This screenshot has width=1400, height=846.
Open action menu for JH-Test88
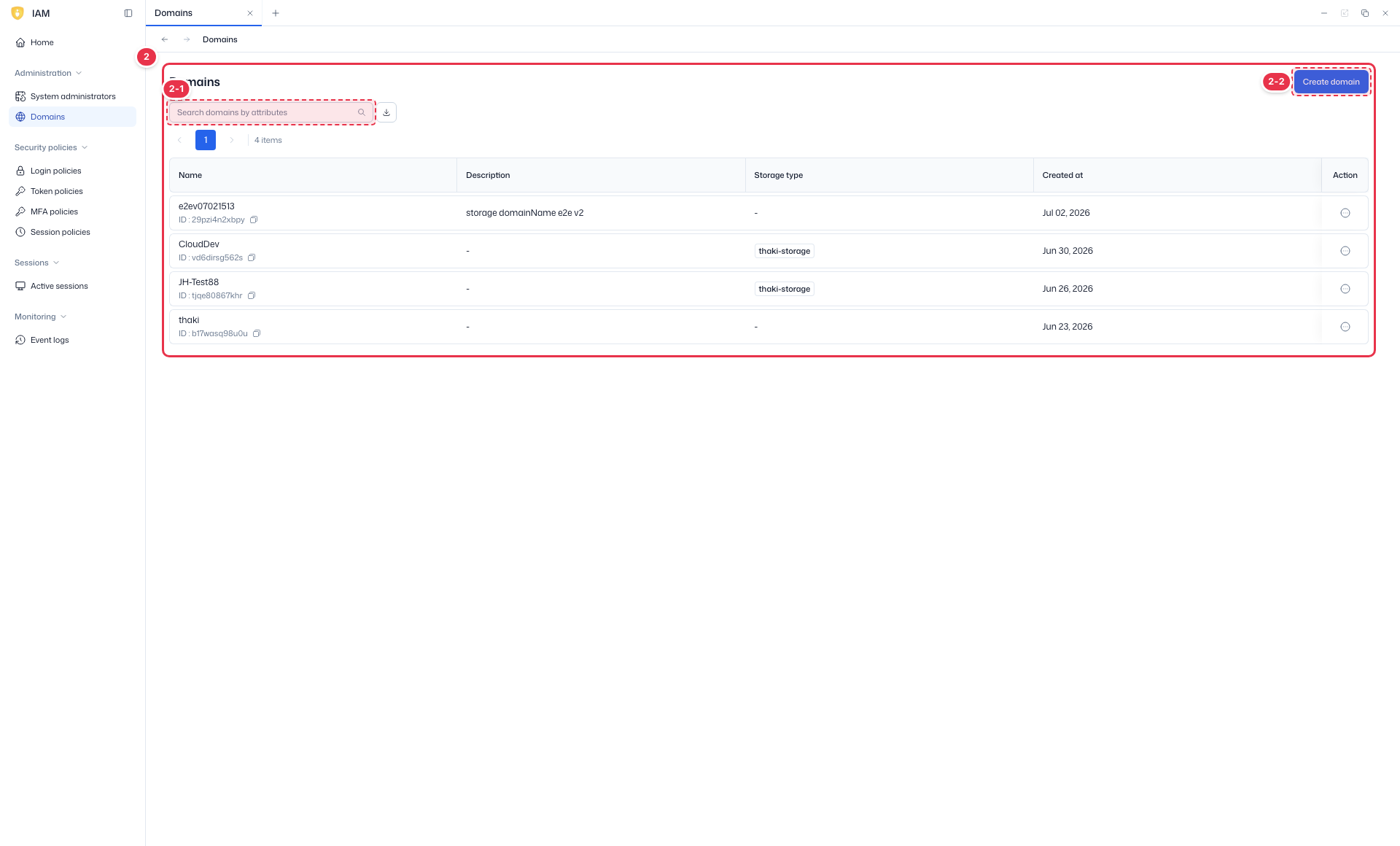(1345, 289)
